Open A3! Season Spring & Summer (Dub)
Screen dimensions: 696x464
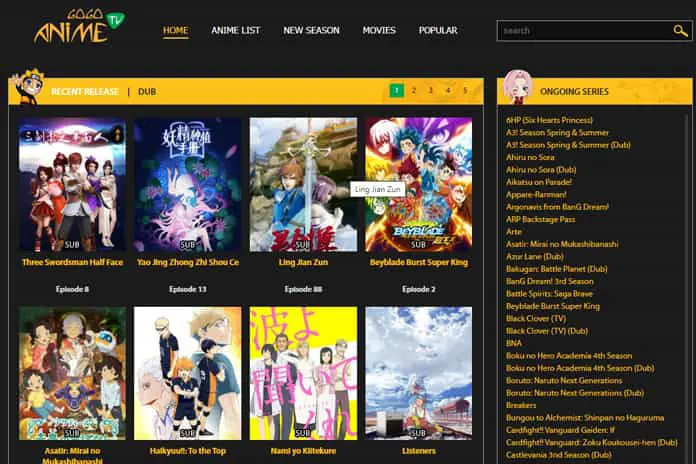[x=568, y=145]
